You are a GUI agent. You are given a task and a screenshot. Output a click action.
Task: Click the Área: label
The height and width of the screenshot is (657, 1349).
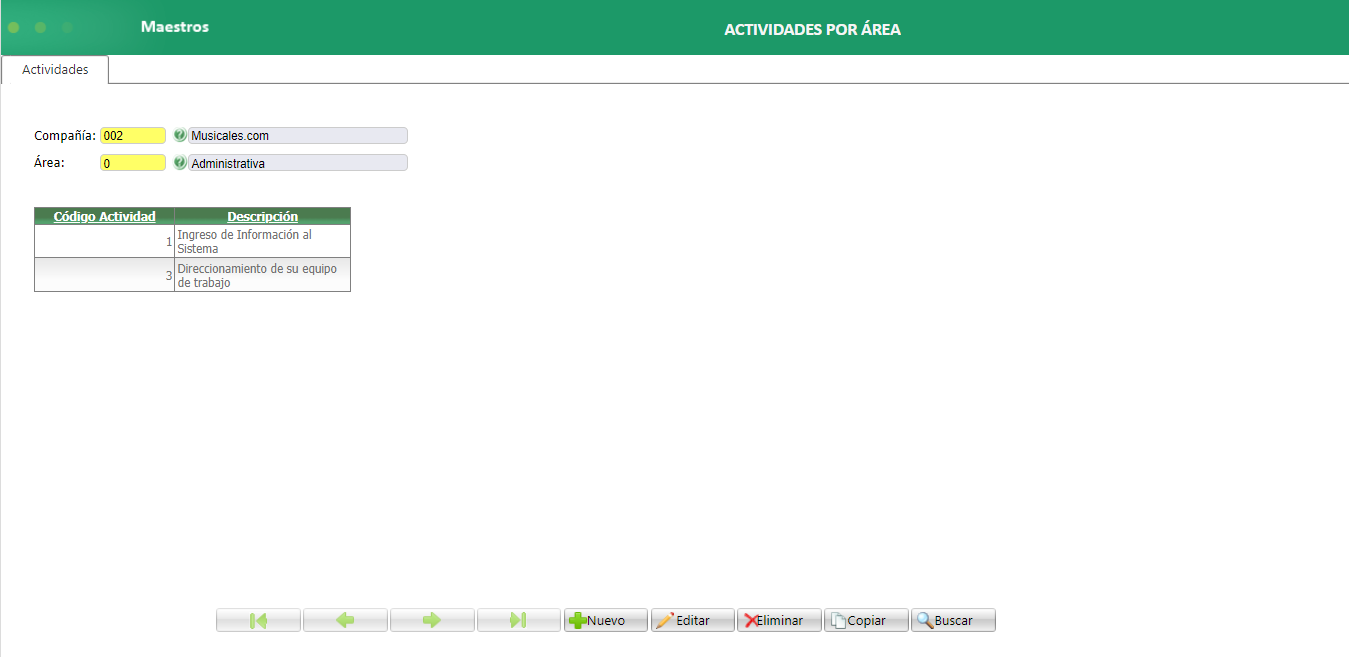pos(50,162)
